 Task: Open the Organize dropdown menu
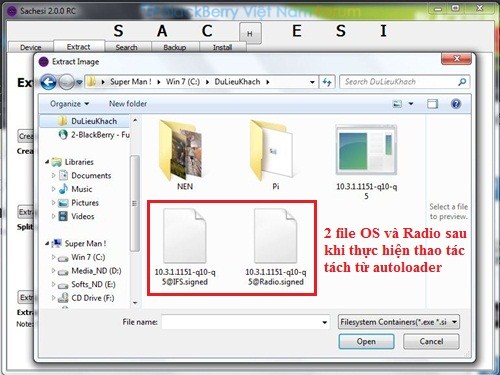(x=69, y=104)
